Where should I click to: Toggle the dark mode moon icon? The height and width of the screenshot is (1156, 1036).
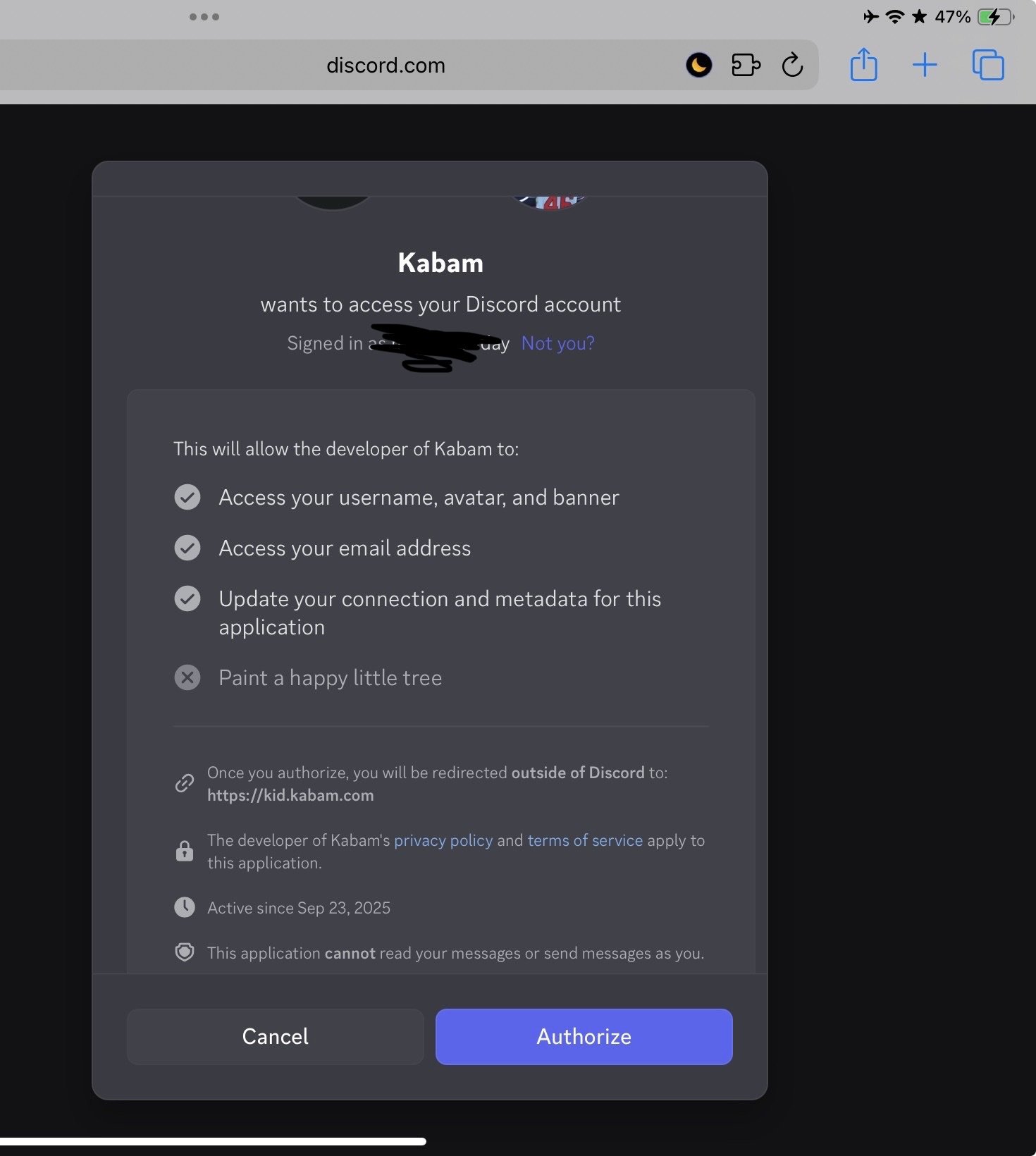click(698, 66)
